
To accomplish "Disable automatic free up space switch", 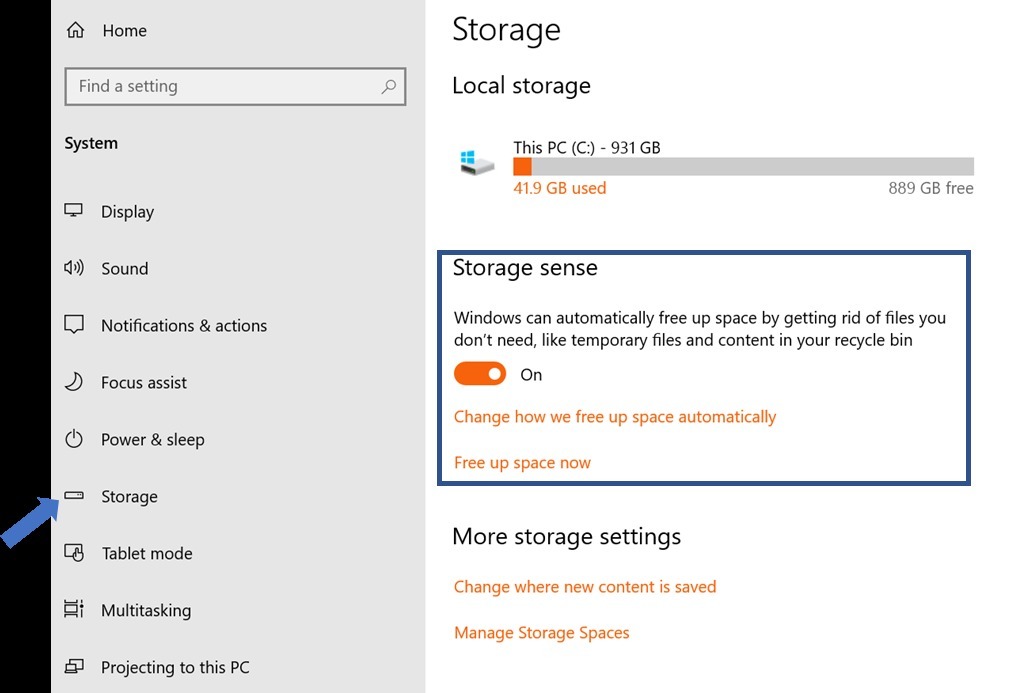I will (x=480, y=373).
